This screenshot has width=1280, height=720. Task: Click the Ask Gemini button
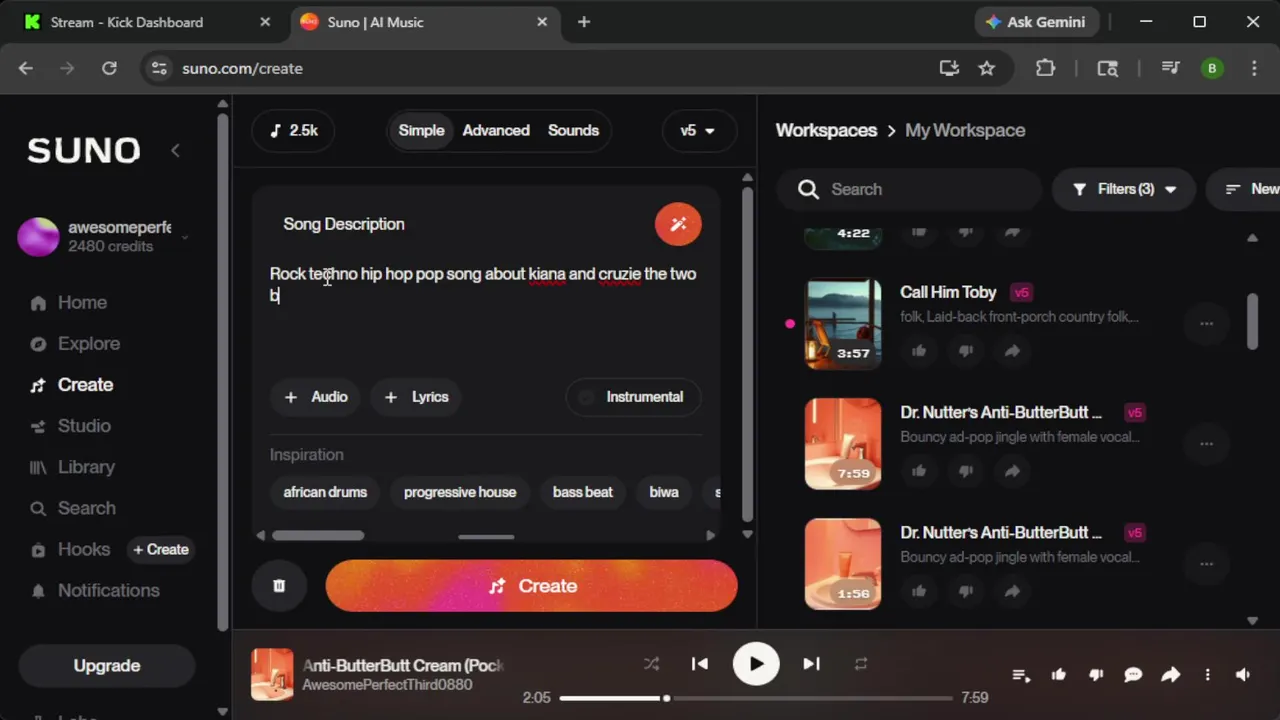point(1036,22)
